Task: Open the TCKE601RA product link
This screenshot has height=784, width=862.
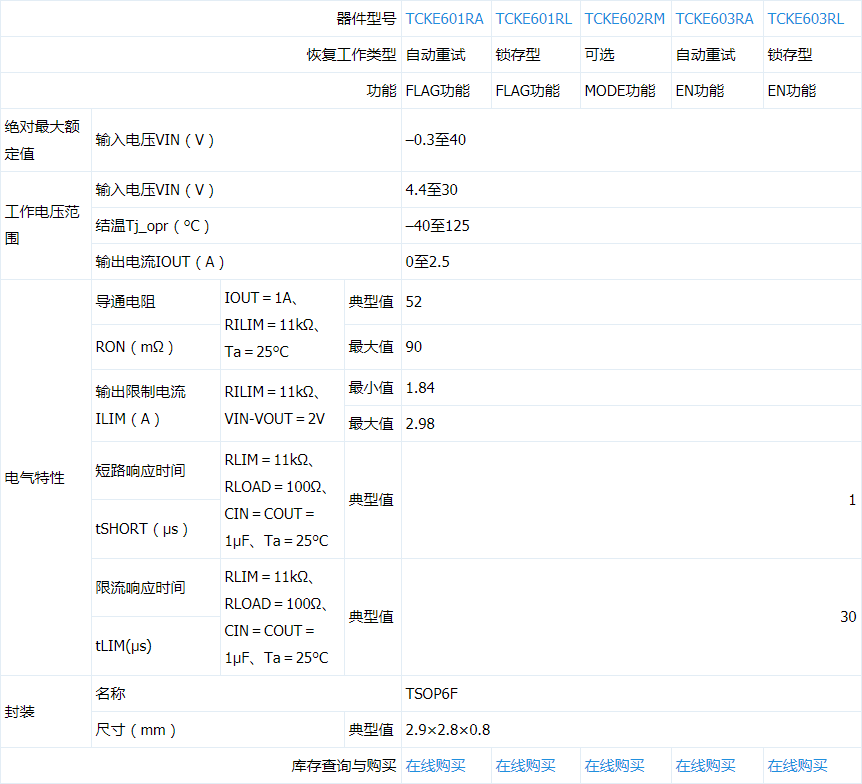Action: coord(442,18)
